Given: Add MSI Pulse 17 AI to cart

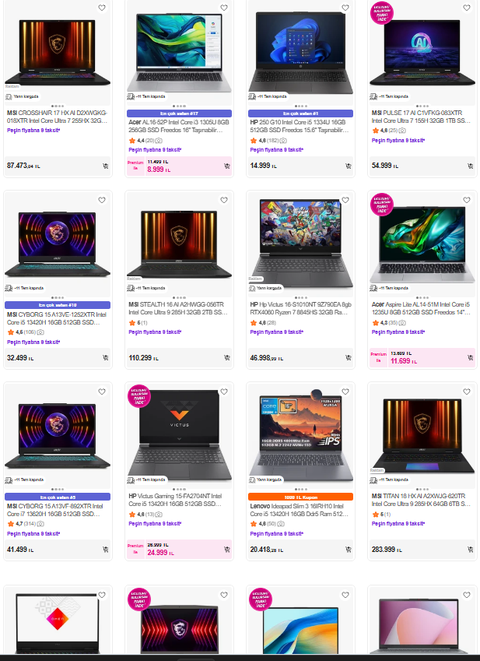Looking at the screenshot, I should (x=470, y=166).
